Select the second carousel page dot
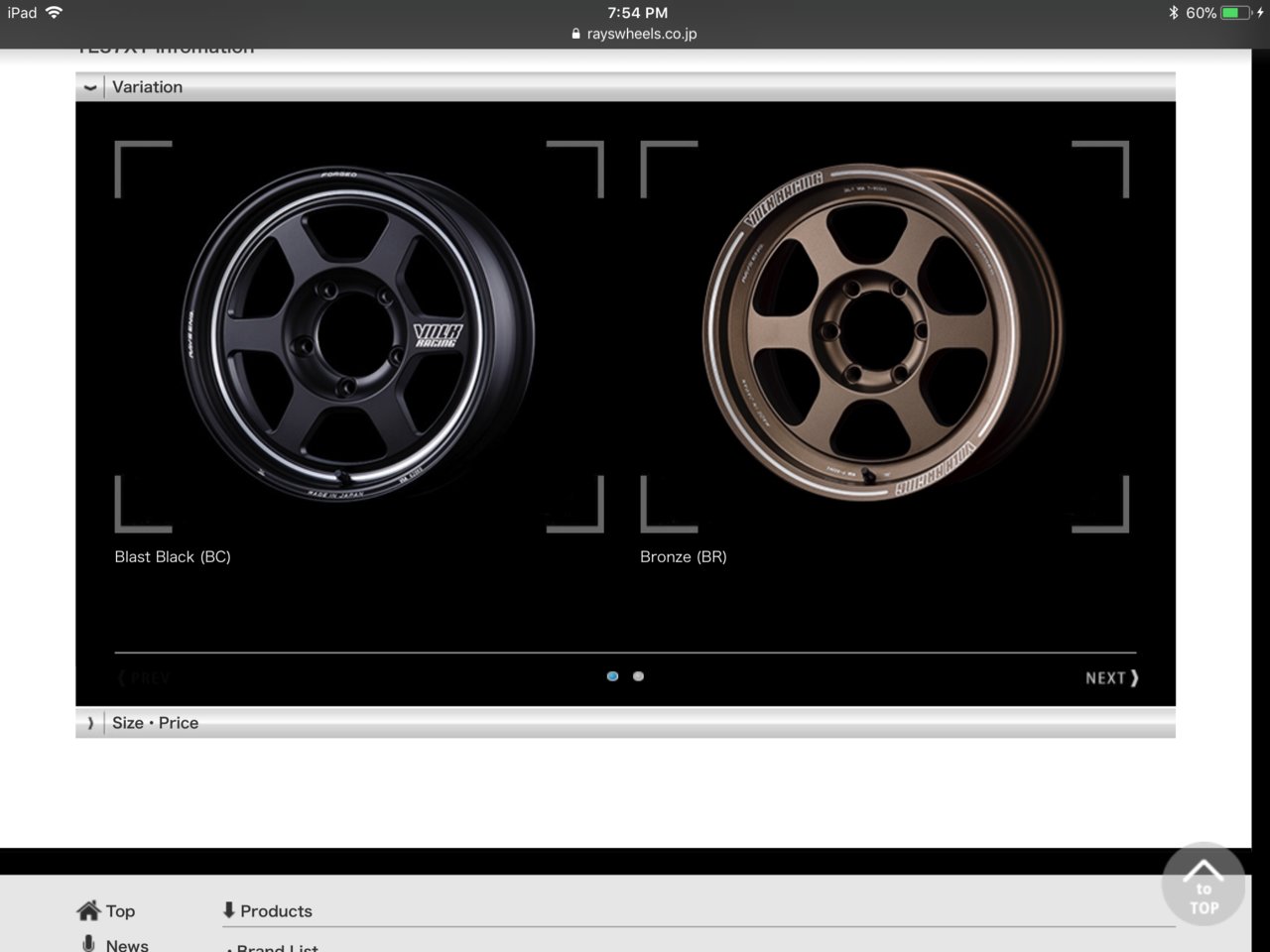Viewport: 1270px width, 952px height. coord(638,676)
